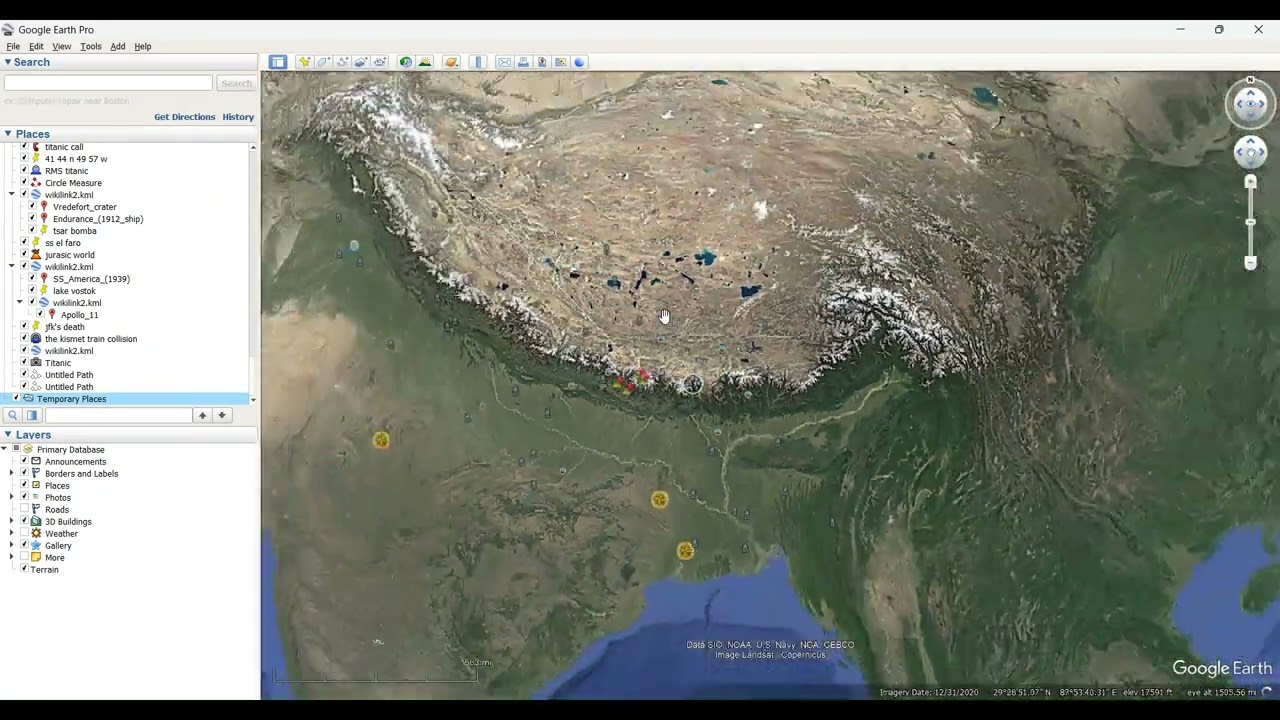
Task: Select the Add Path tool
Action: point(342,62)
